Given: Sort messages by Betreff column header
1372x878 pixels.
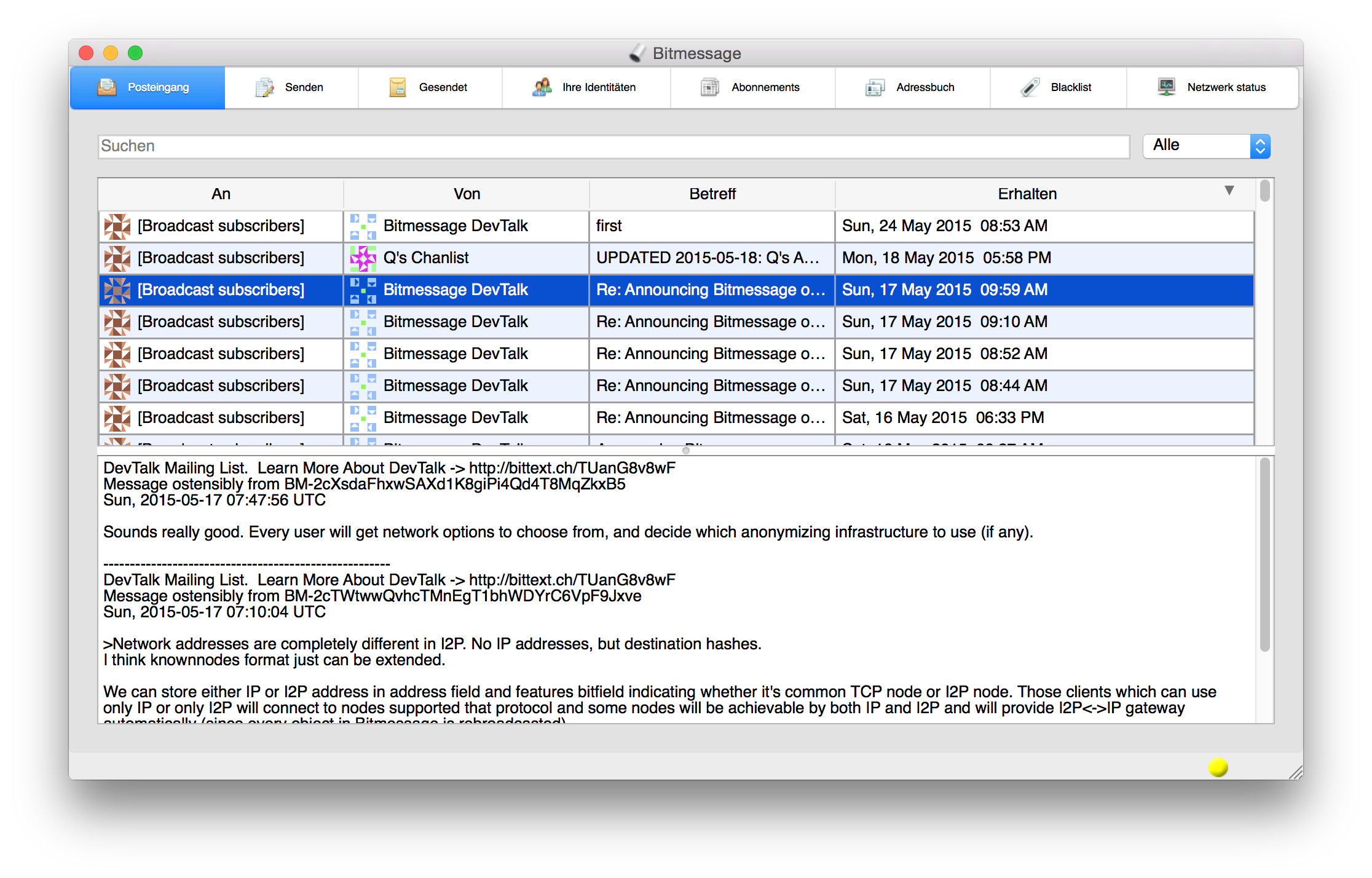Looking at the screenshot, I should (712, 194).
